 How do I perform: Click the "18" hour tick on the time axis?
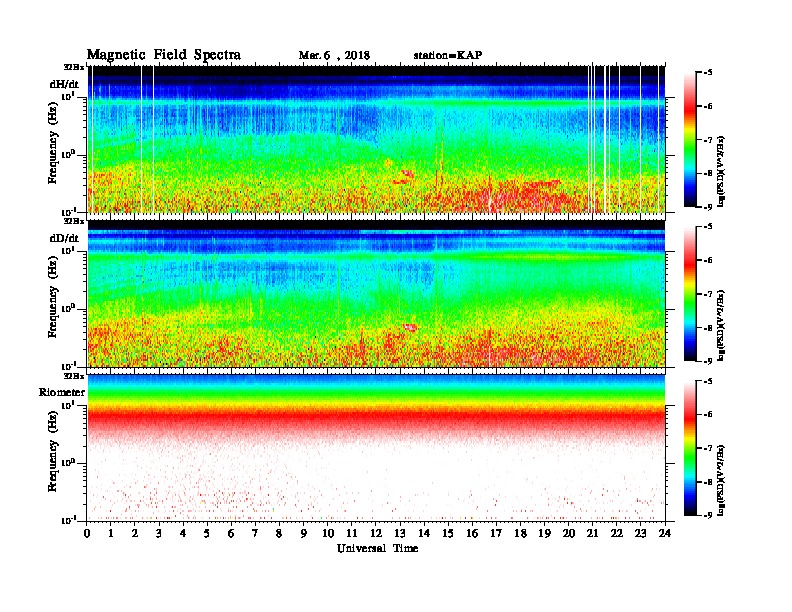[521, 534]
